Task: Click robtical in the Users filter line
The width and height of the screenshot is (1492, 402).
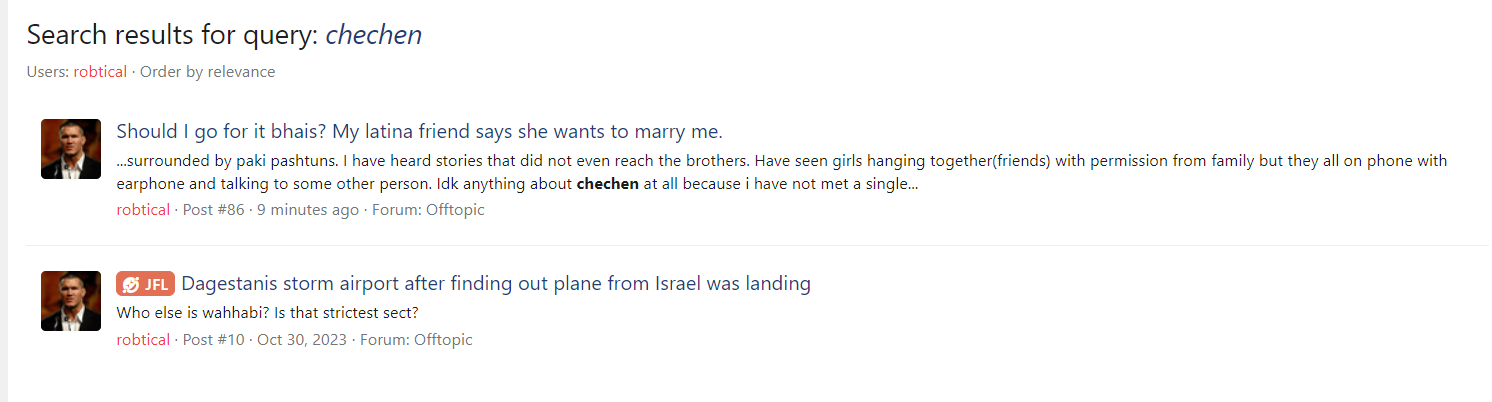Action: [100, 72]
